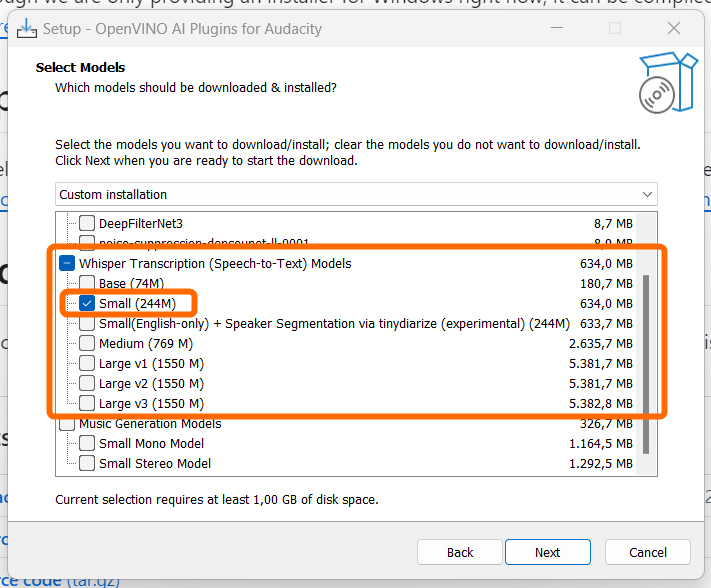Toggle Music Generation Models group checkbox
The image size is (711, 588).
(x=67, y=423)
